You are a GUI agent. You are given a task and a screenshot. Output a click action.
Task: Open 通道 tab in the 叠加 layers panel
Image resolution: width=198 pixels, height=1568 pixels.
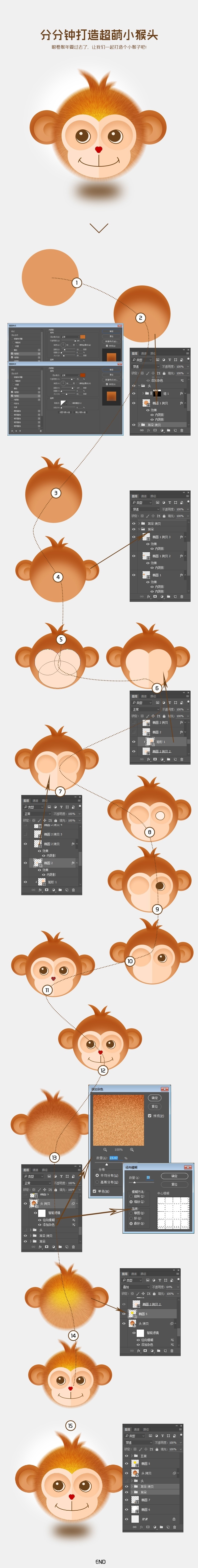[134, 1274]
